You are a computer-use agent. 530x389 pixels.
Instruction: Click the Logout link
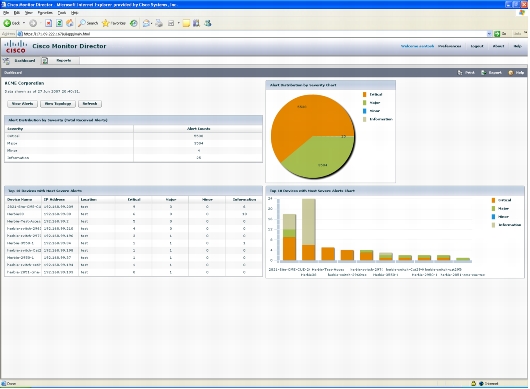(477, 46)
